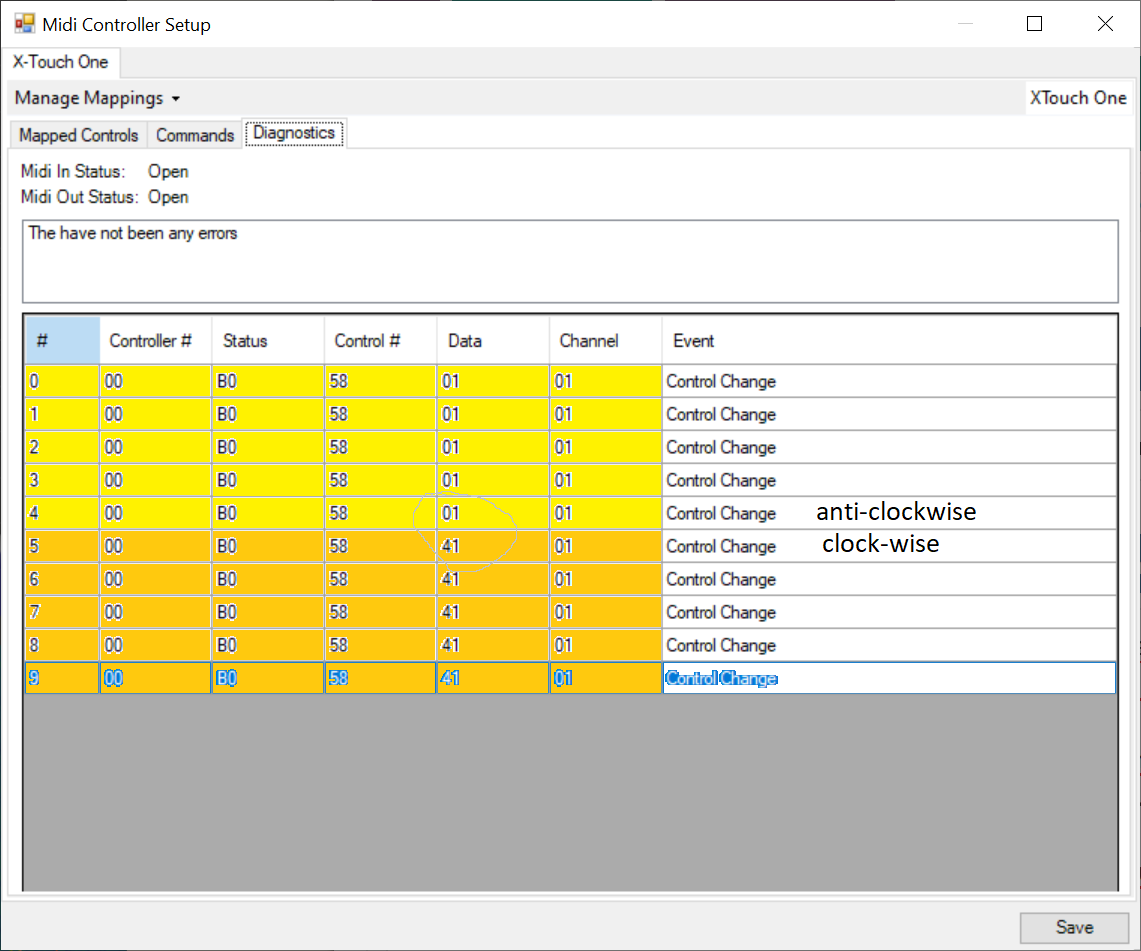Click the Save button
Viewport: 1141px width, 951px height.
1074,927
